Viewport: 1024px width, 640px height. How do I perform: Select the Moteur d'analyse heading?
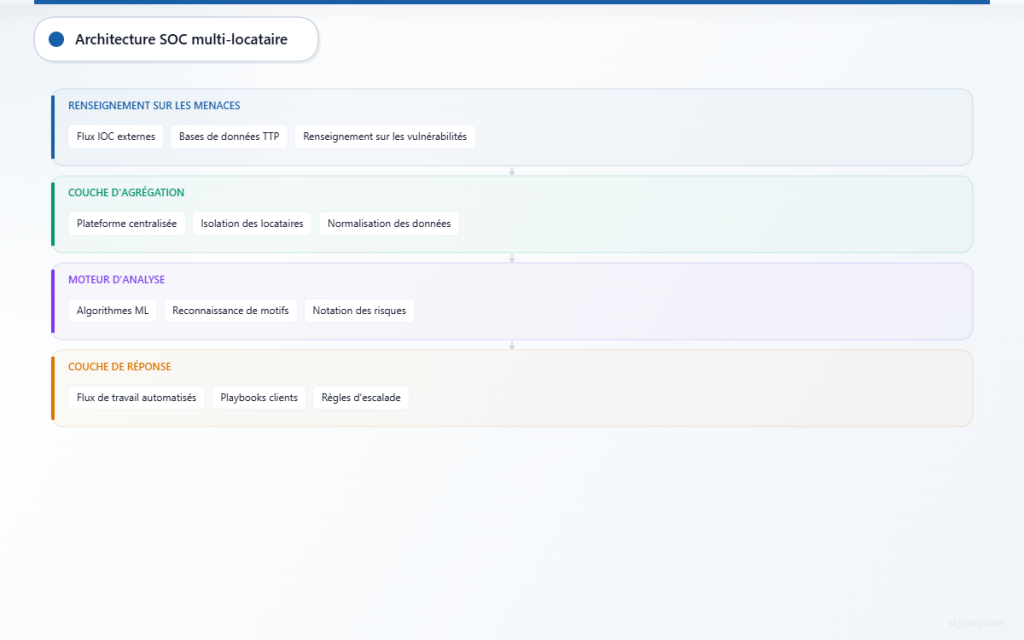pyautogui.click(x=116, y=280)
